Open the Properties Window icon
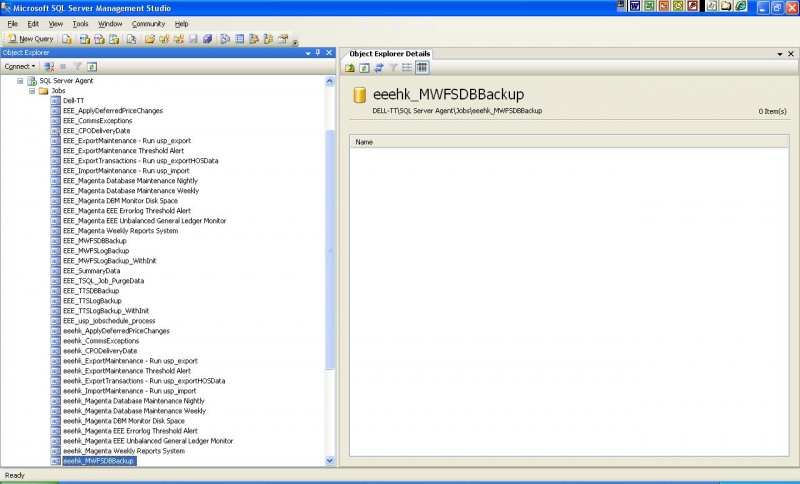 tap(283, 39)
